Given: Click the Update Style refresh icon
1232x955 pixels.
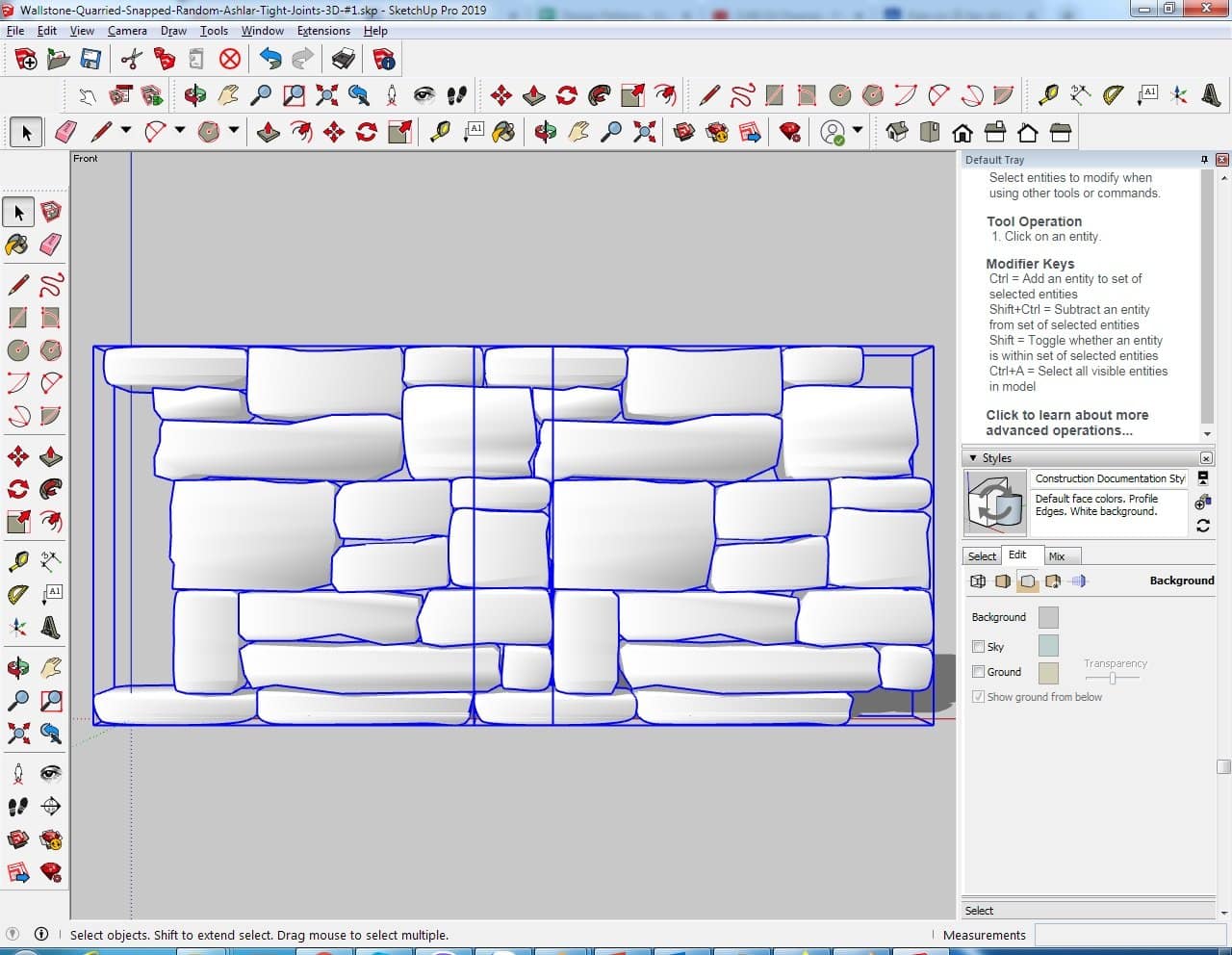Looking at the screenshot, I should coord(1203,526).
